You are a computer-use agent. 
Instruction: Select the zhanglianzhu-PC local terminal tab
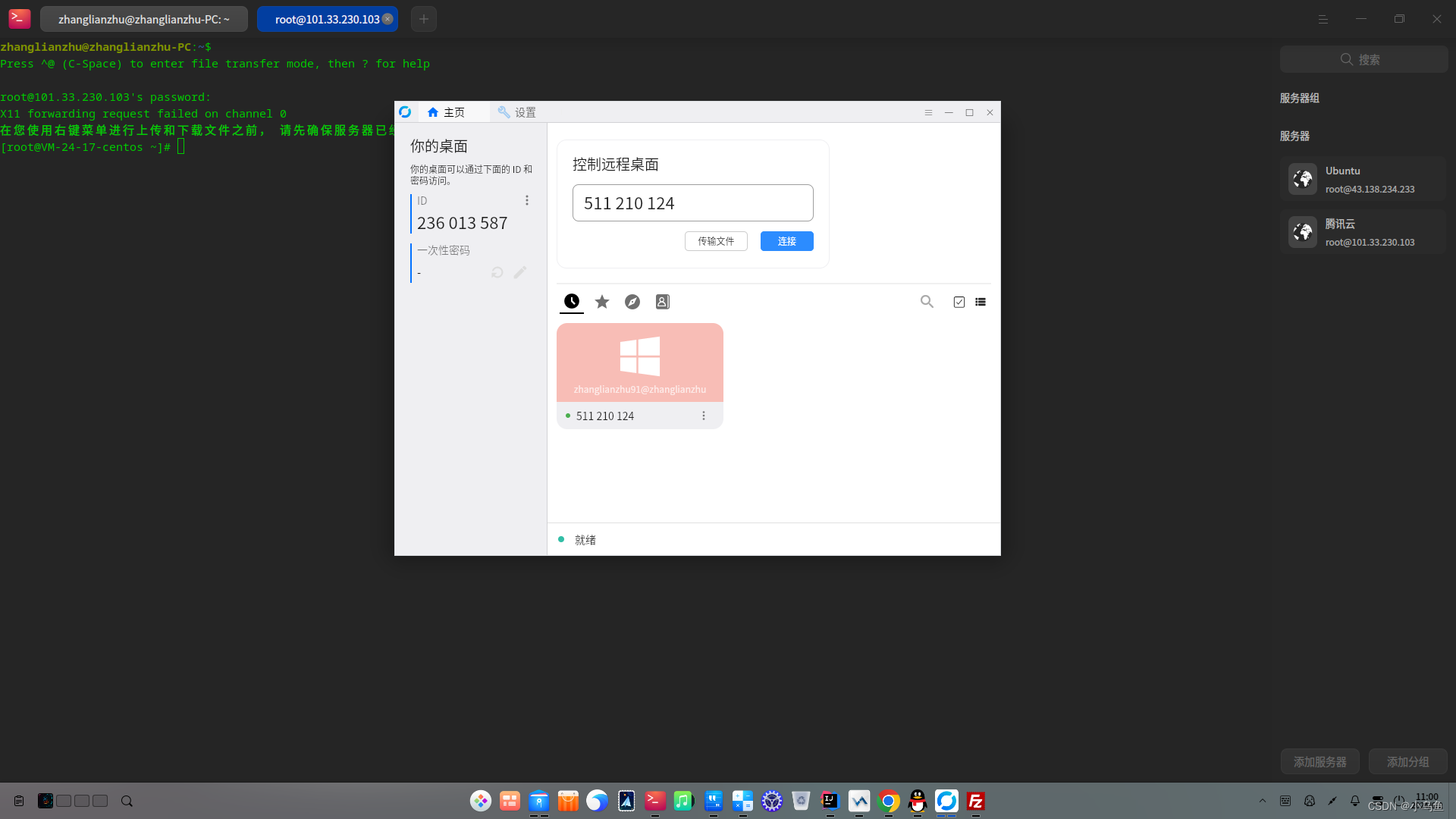144,19
